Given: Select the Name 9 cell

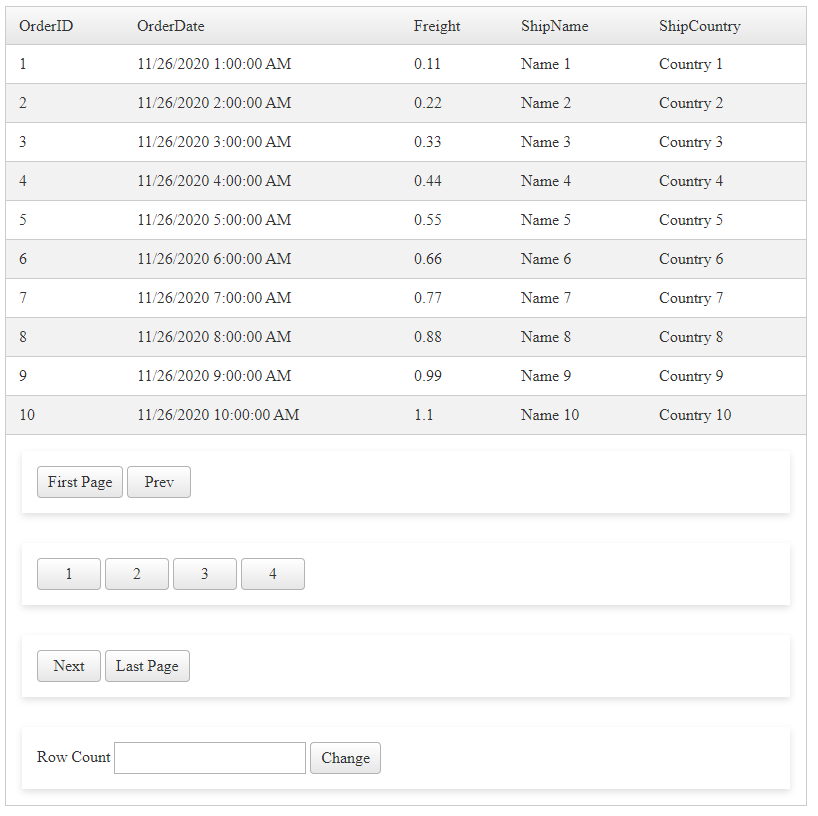Looking at the screenshot, I should pyautogui.click(x=546, y=376).
